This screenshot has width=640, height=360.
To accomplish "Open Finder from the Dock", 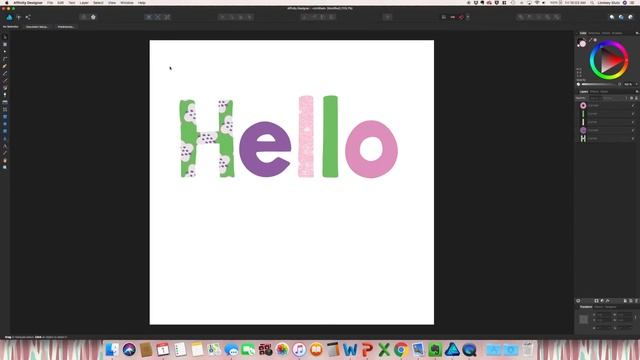I will click(x=112, y=350).
